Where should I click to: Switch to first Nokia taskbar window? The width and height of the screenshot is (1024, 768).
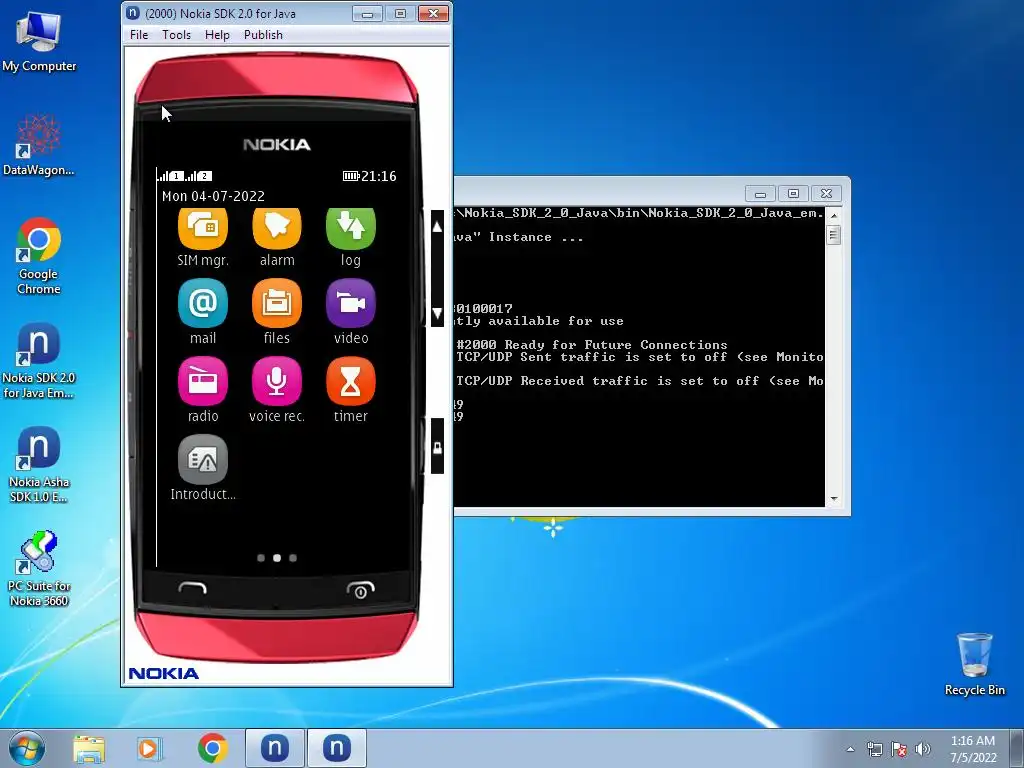pos(275,748)
